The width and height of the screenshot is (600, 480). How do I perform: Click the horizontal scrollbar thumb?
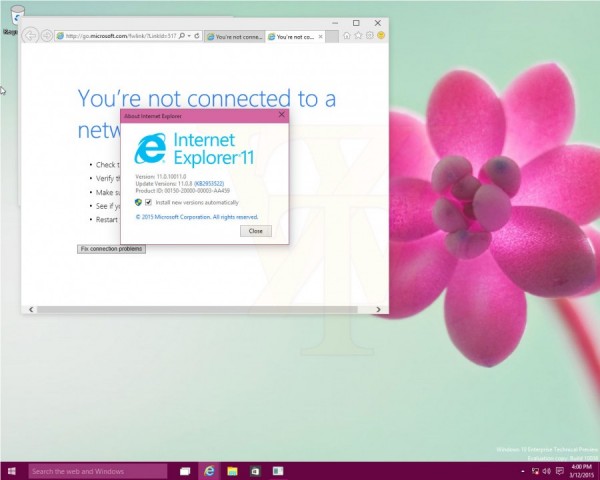(x=197, y=309)
